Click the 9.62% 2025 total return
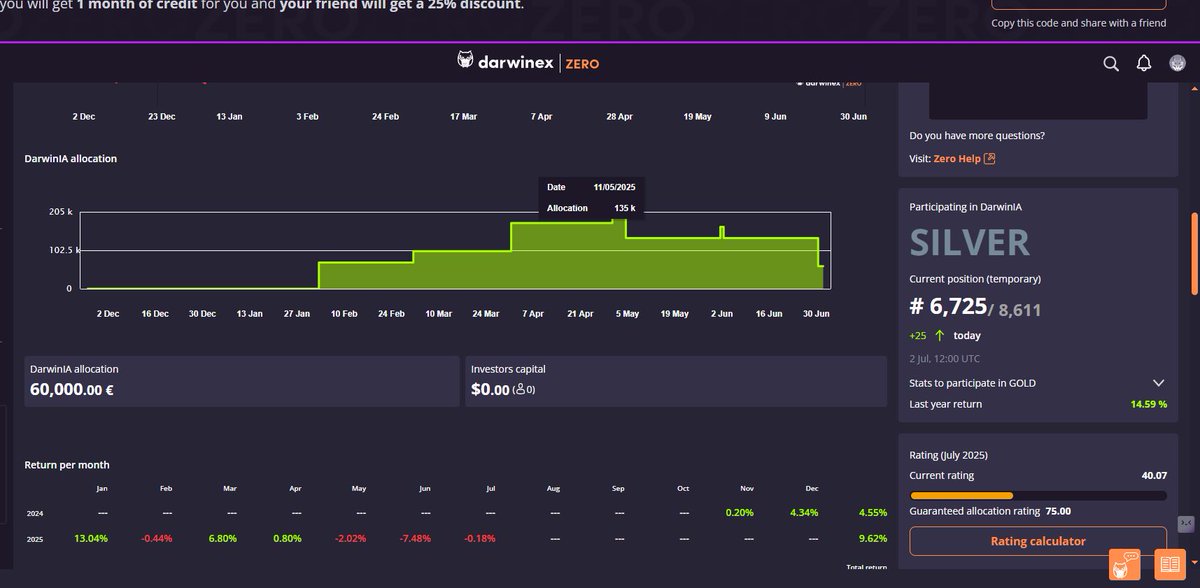 coord(872,538)
